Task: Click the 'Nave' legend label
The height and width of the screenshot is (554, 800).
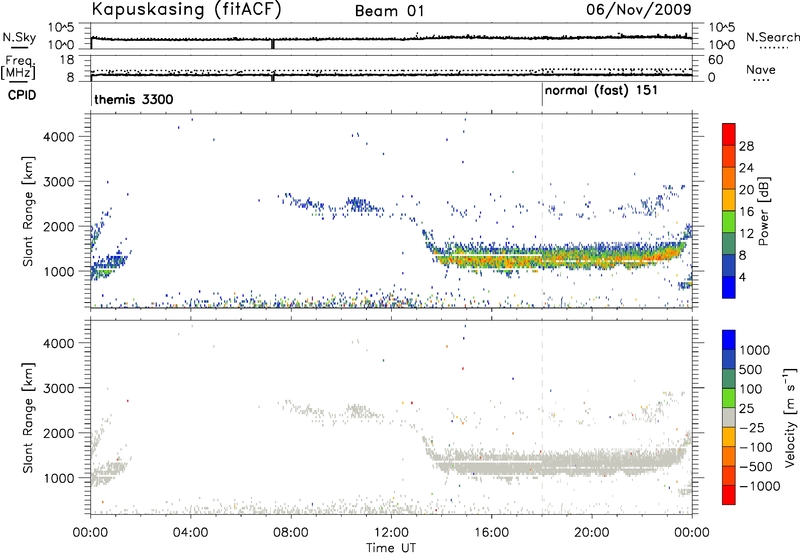Action: [x=761, y=70]
